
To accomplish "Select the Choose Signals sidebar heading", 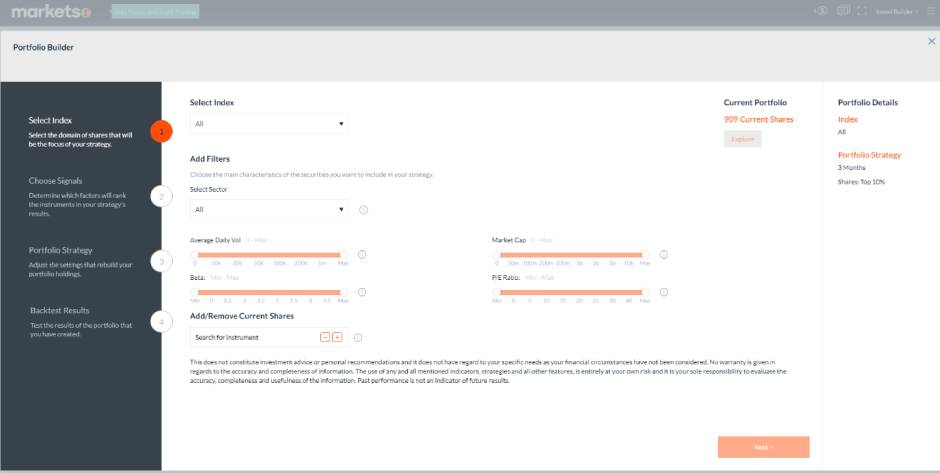I will [x=55, y=180].
